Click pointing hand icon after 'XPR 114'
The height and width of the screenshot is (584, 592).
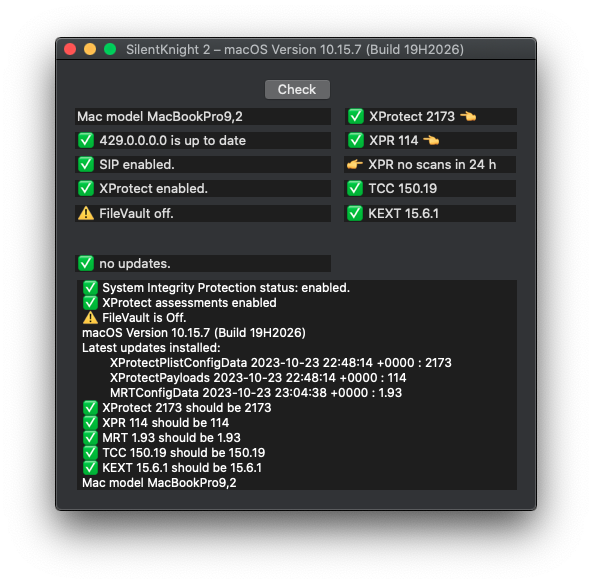pos(431,140)
